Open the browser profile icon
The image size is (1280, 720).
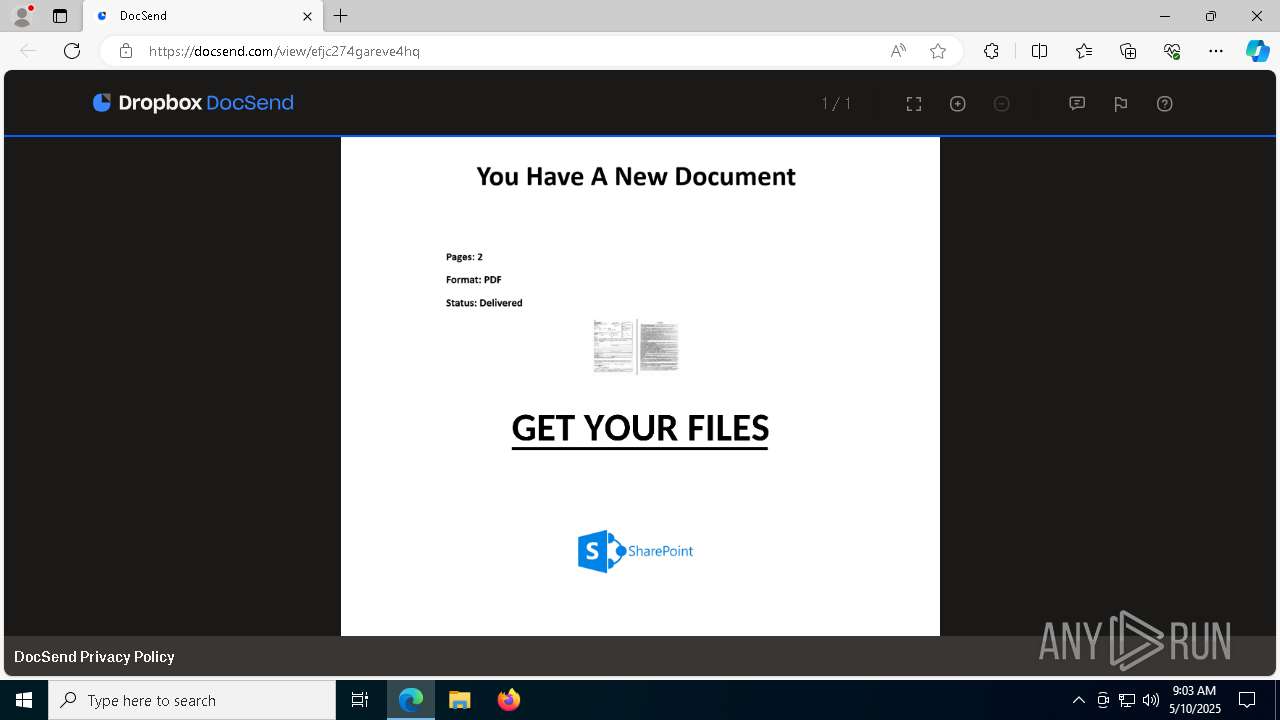[22, 16]
